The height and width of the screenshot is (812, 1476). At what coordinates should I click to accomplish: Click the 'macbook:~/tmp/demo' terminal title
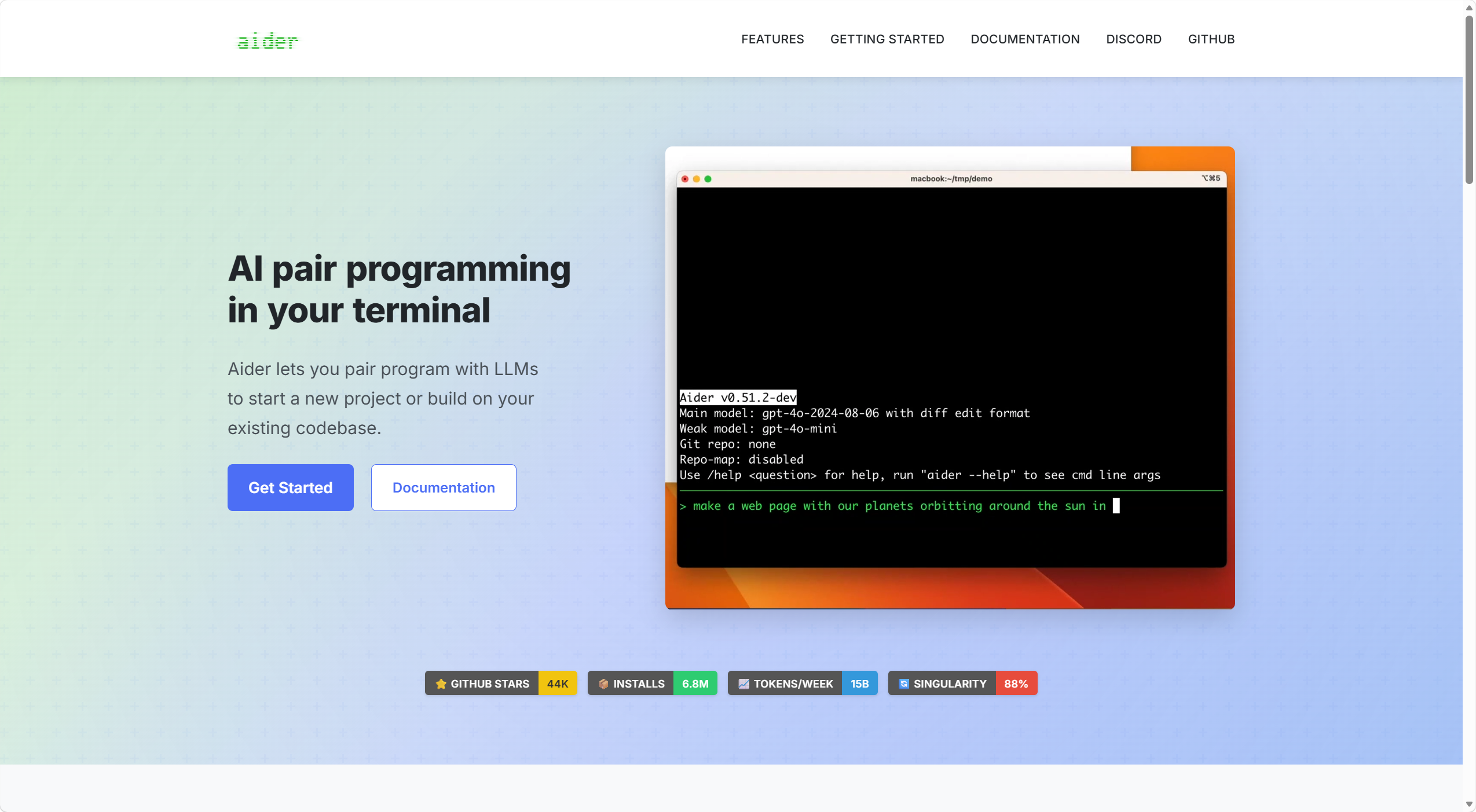pos(951,179)
